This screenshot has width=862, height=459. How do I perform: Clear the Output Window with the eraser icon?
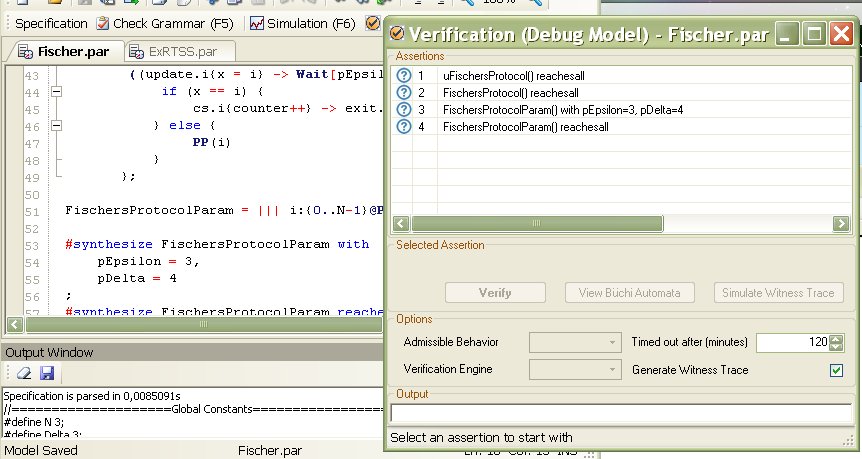point(24,373)
